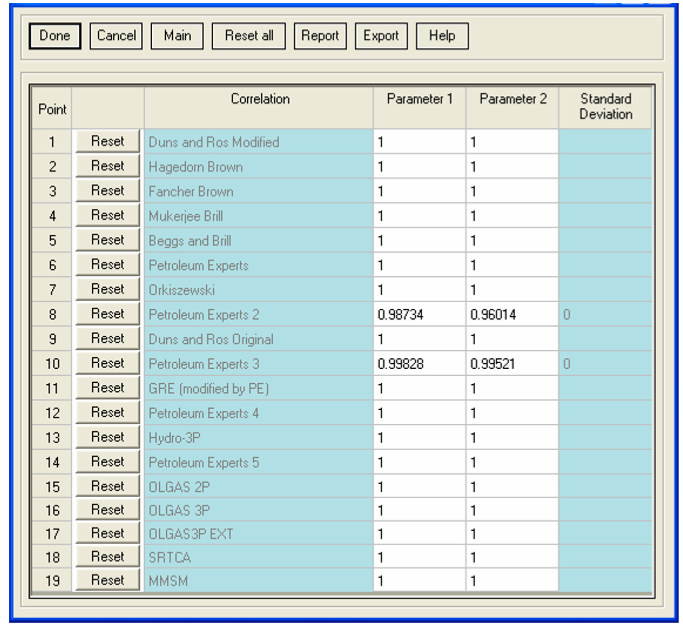
Task: Reset the Orkiszewski correlation
Action: (108, 289)
